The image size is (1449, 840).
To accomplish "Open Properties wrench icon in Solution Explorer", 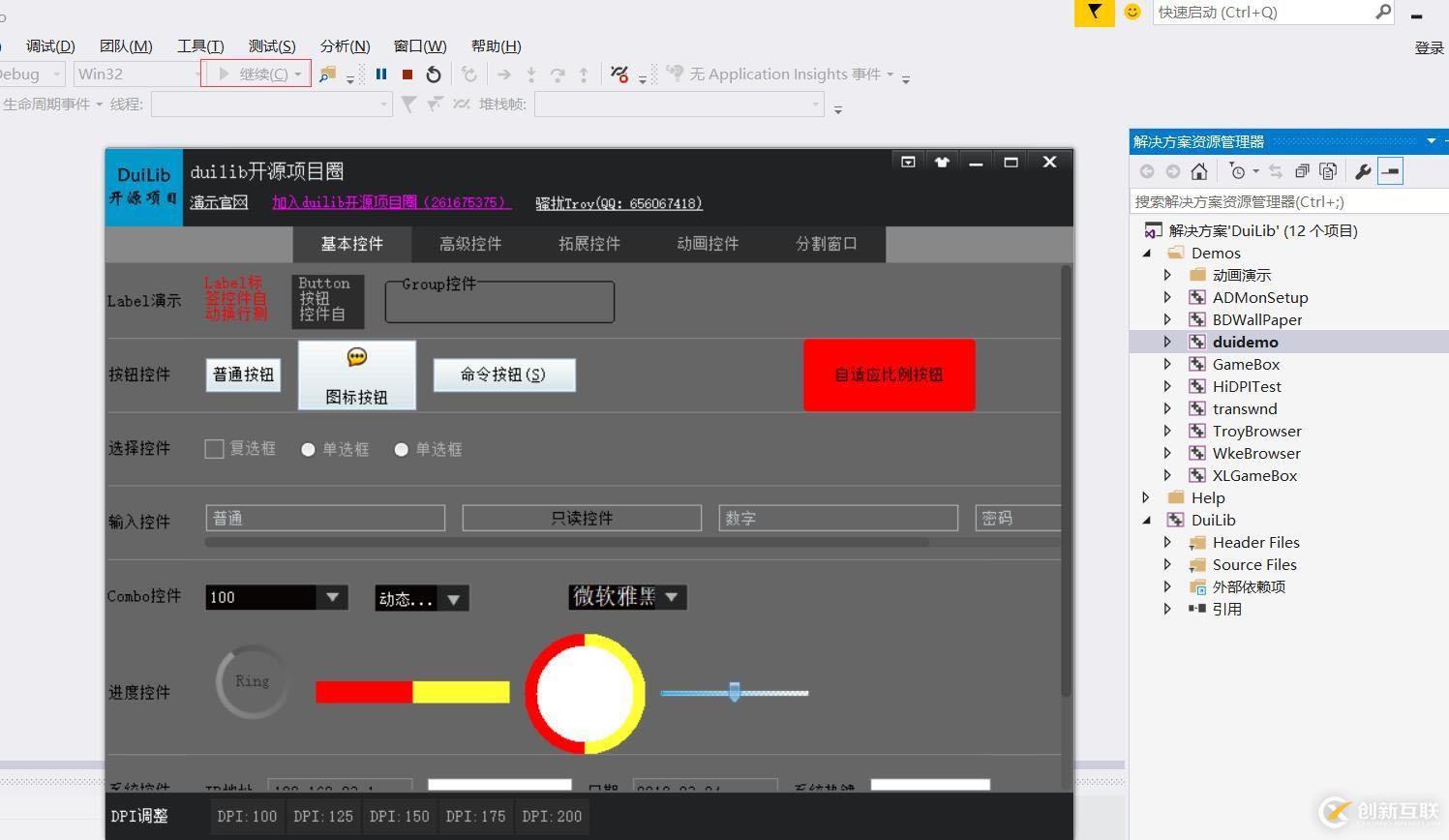I will point(1363,171).
